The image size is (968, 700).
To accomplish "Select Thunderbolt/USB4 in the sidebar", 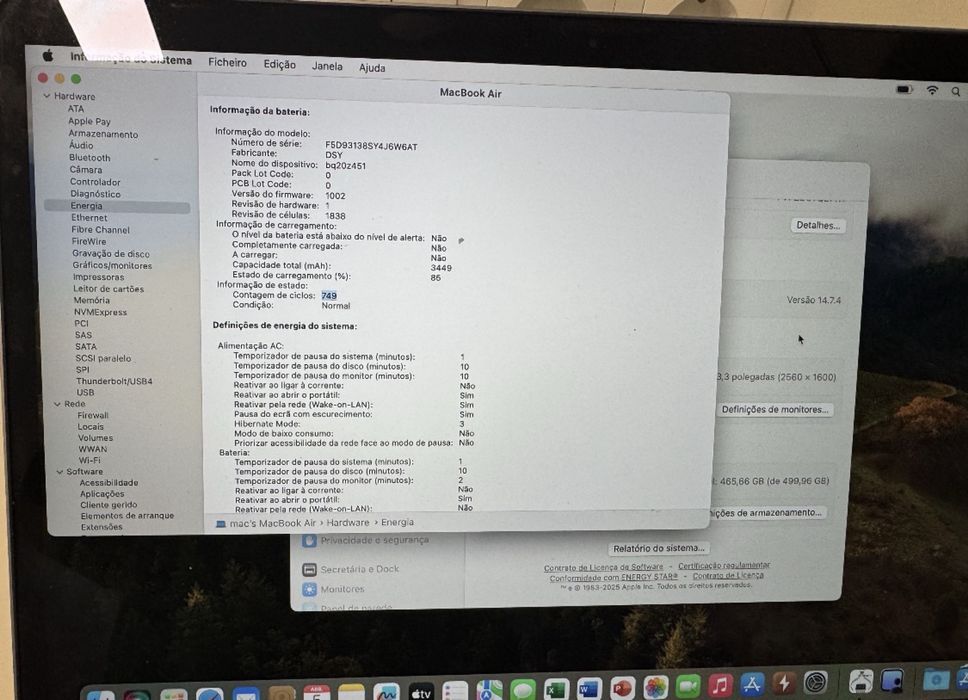I will 114,381.
